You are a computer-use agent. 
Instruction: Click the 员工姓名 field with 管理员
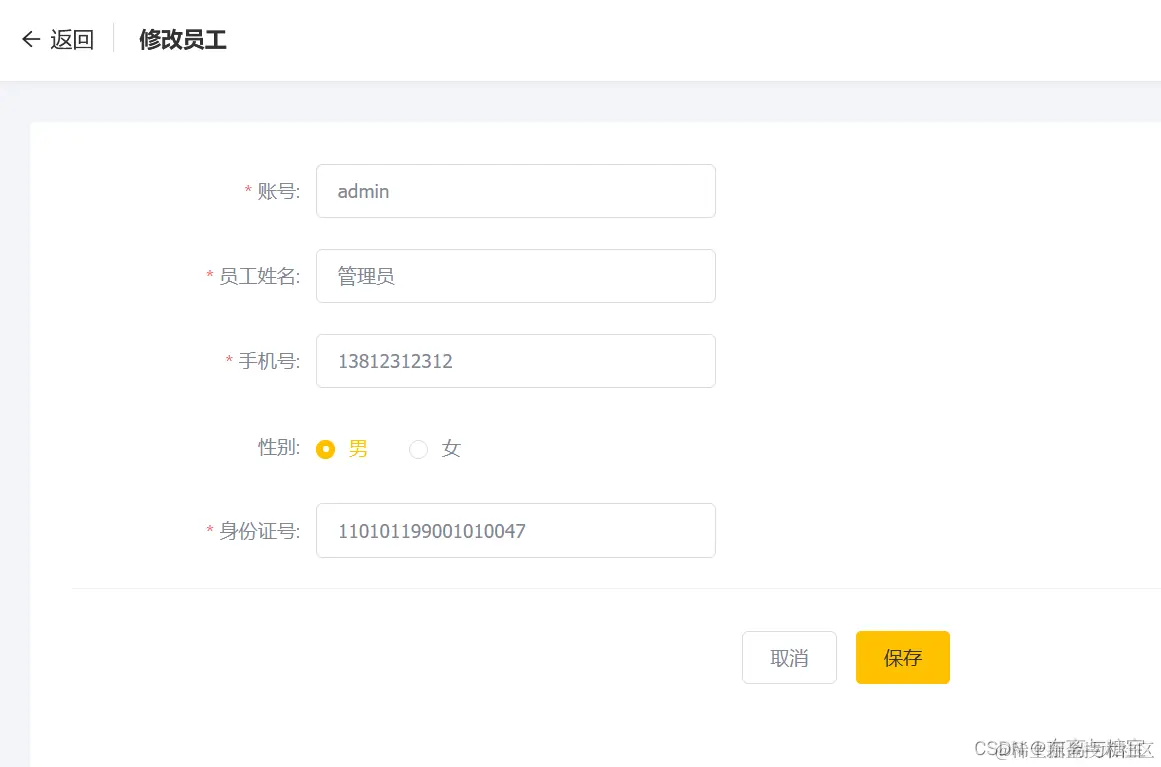pyautogui.click(x=515, y=276)
